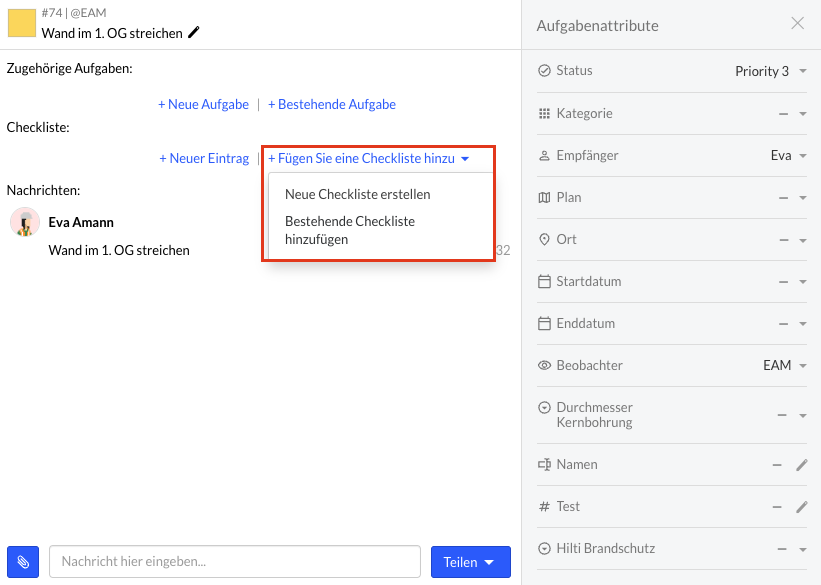
Task: Select Neue Checkliste erstellen menu option
Action: click(358, 194)
